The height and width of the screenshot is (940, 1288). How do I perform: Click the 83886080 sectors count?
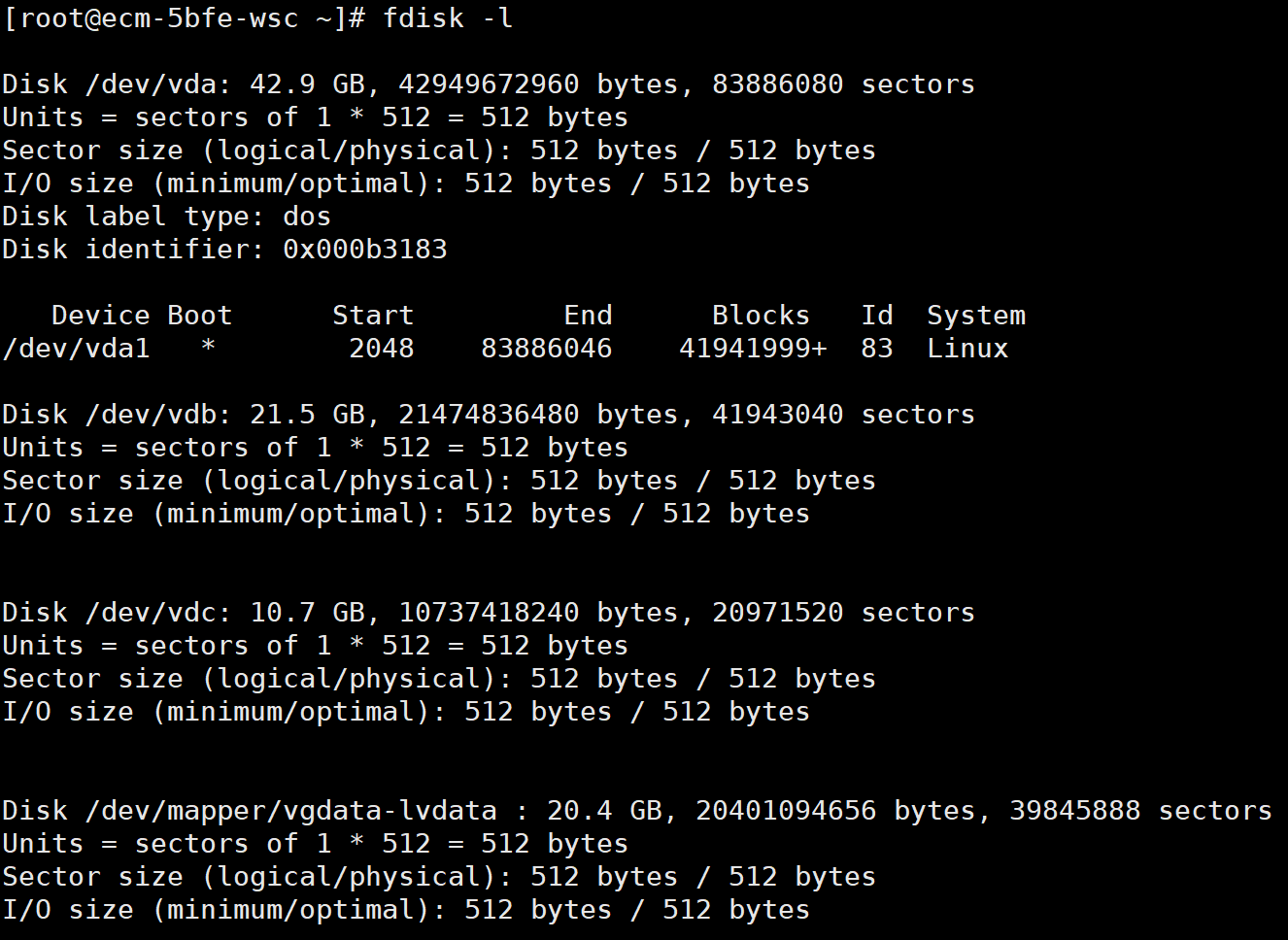pyautogui.click(x=777, y=84)
